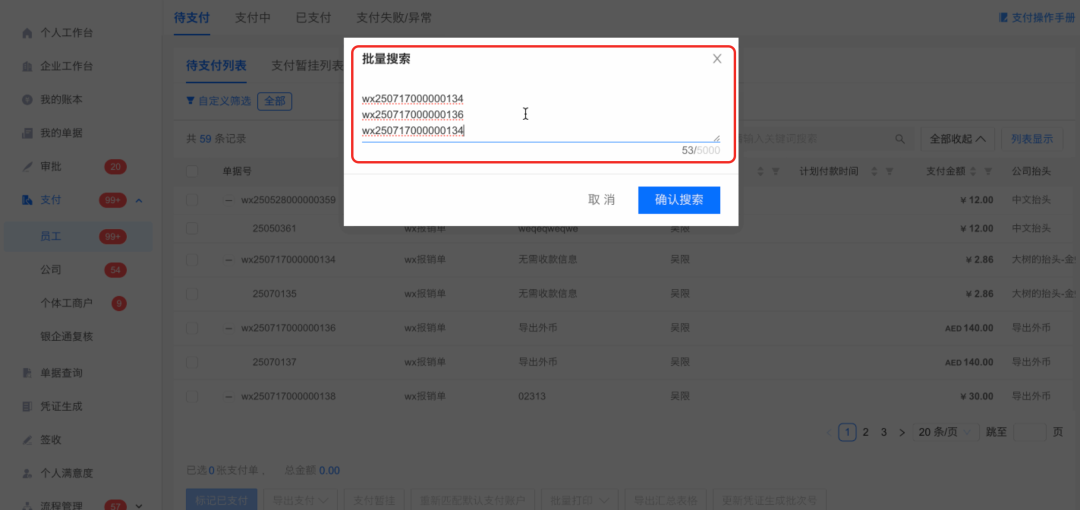Confirm with the 确认搜索 button

(679, 200)
